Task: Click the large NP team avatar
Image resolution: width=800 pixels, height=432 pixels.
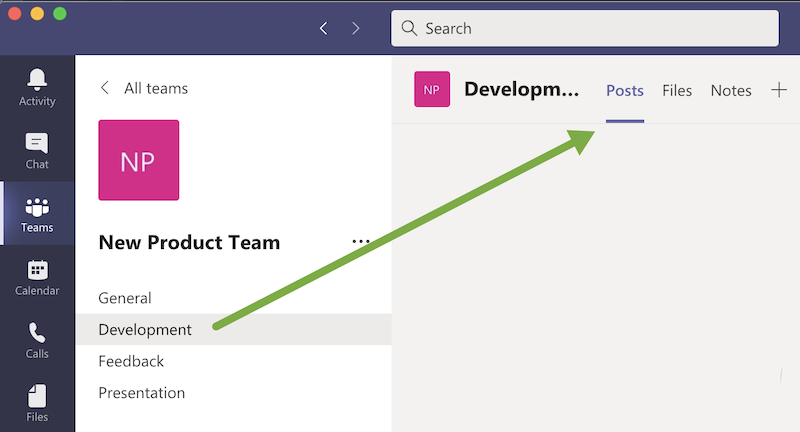Action: coord(139,160)
